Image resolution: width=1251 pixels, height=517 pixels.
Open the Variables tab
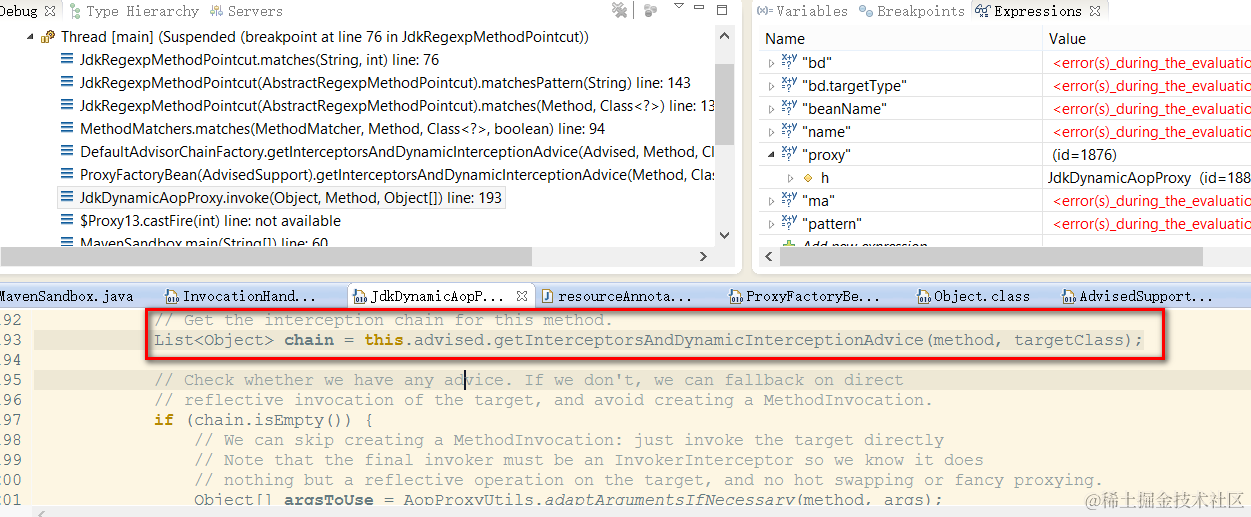(x=803, y=11)
